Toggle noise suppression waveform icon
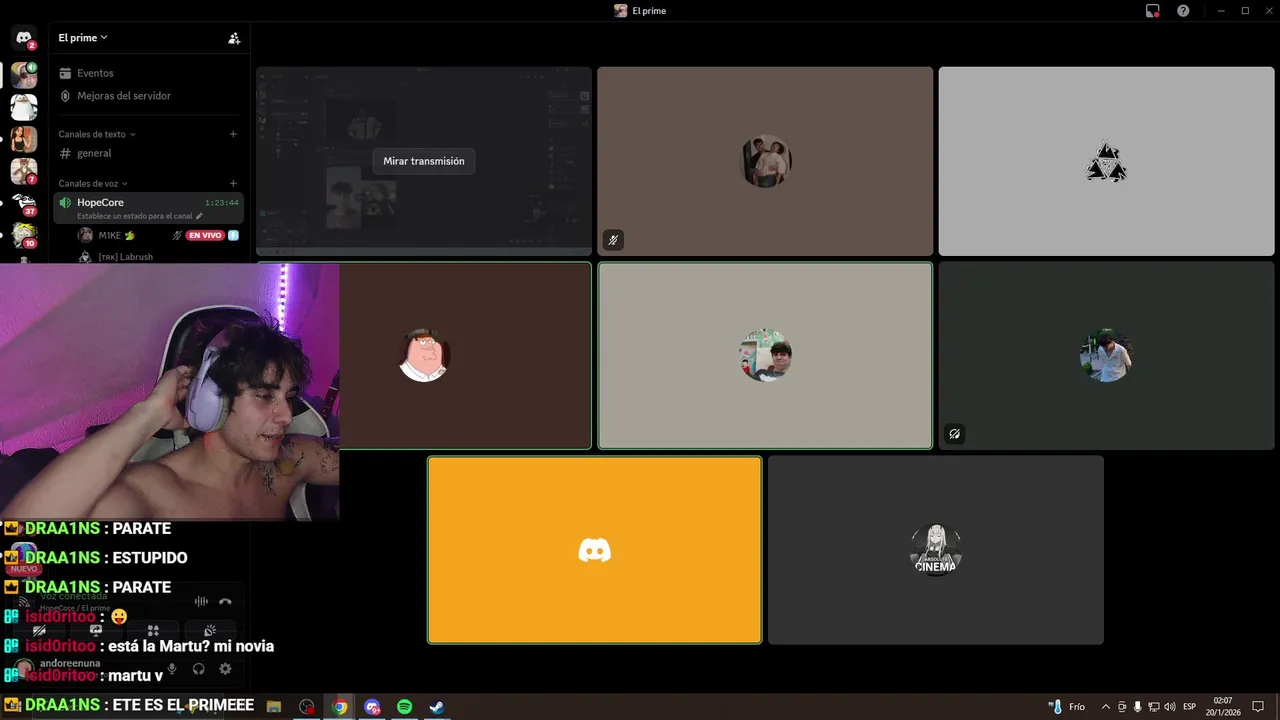 click(201, 601)
